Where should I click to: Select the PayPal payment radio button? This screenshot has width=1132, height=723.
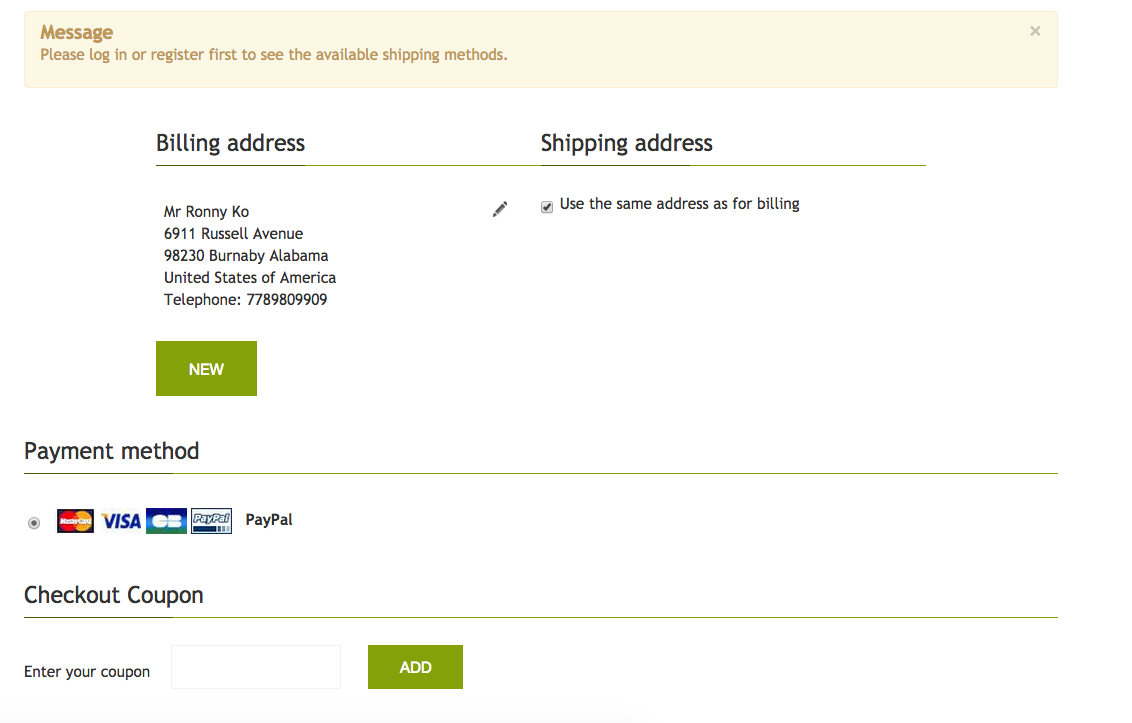point(35,522)
